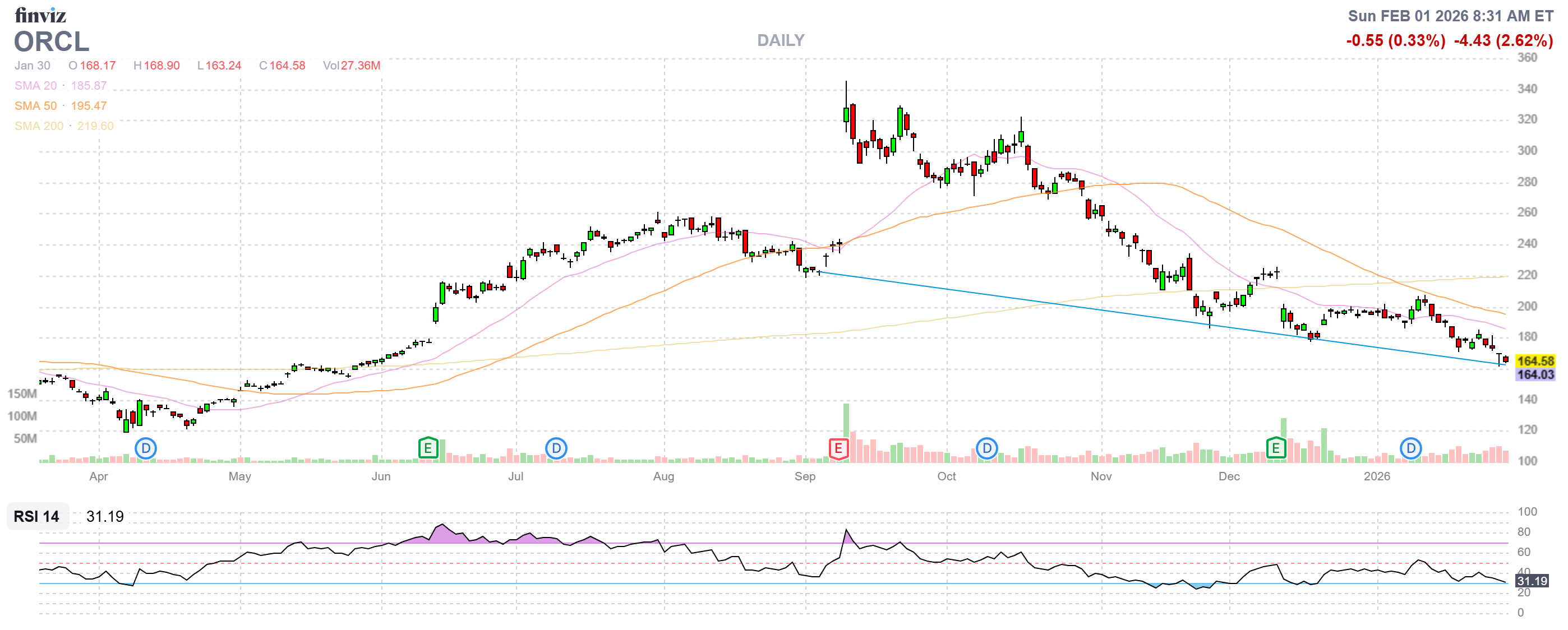1568x630 pixels.
Task: Toggle the SMA 20 legend entry
Action: point(35,86)
